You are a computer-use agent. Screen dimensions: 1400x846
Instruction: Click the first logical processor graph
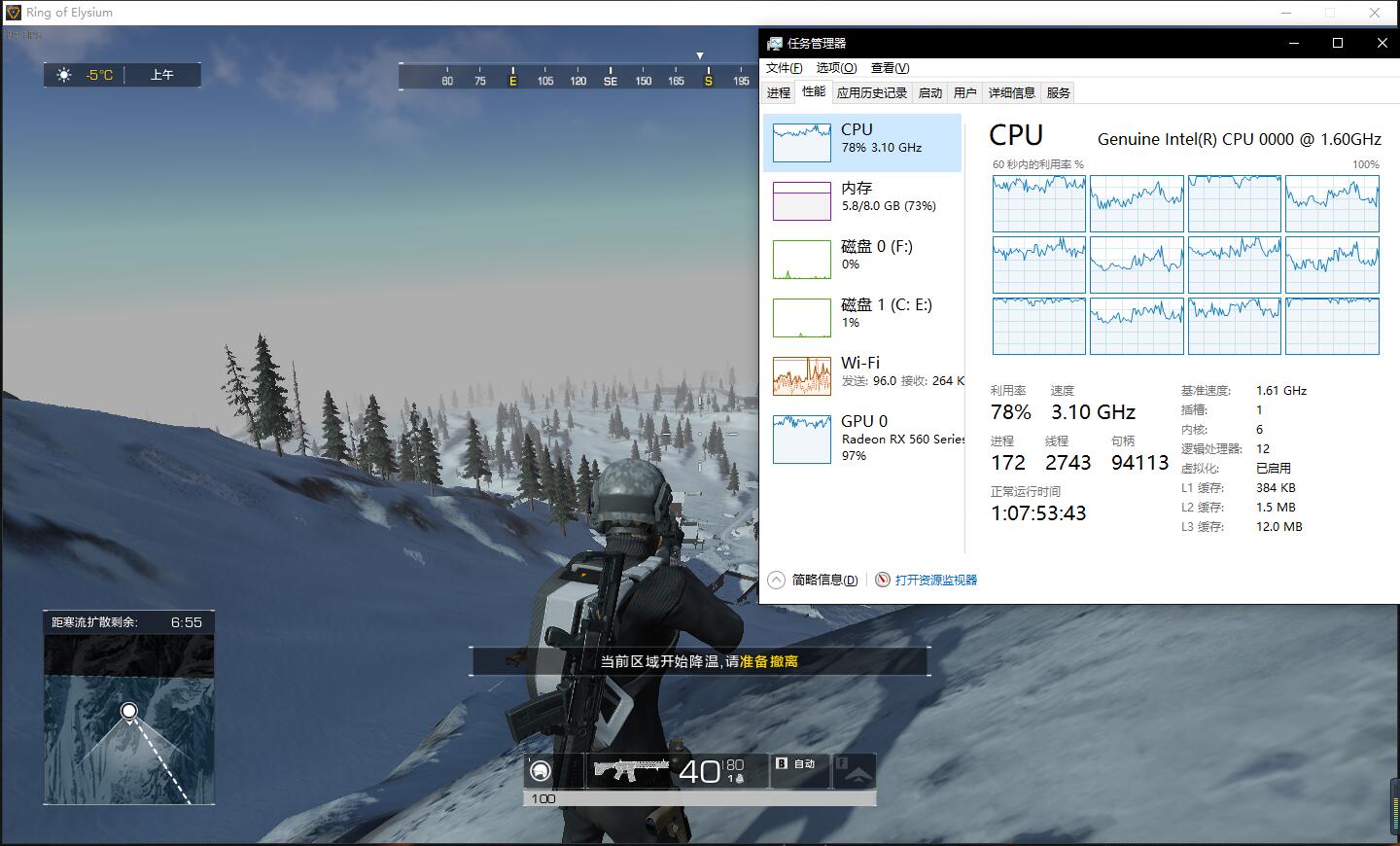point(1039,204)
